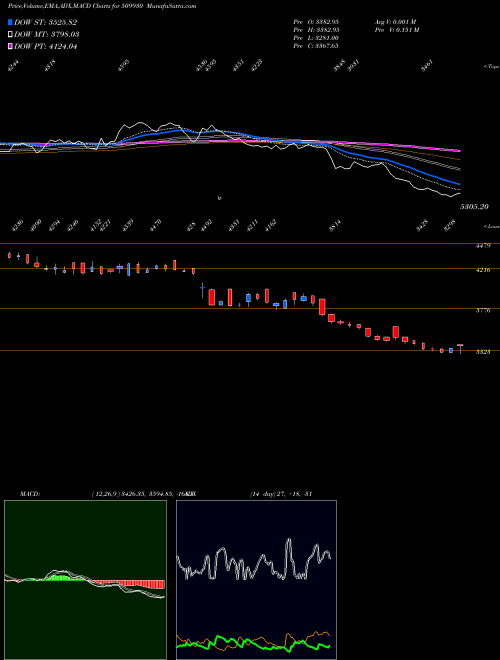Click the last candlestick at far right

pos(460,349)
